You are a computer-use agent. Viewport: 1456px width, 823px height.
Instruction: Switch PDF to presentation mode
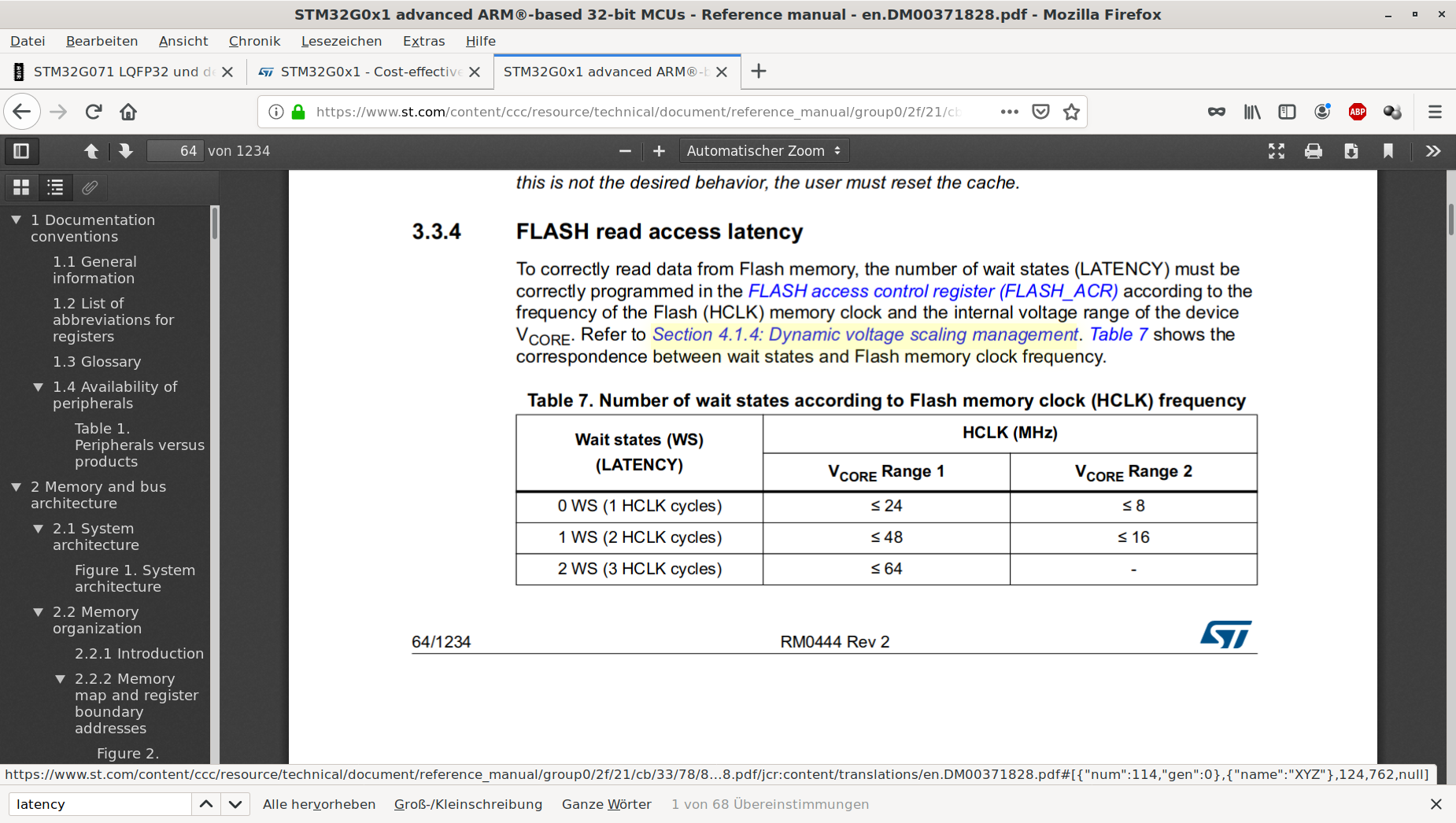(1276, 150)
